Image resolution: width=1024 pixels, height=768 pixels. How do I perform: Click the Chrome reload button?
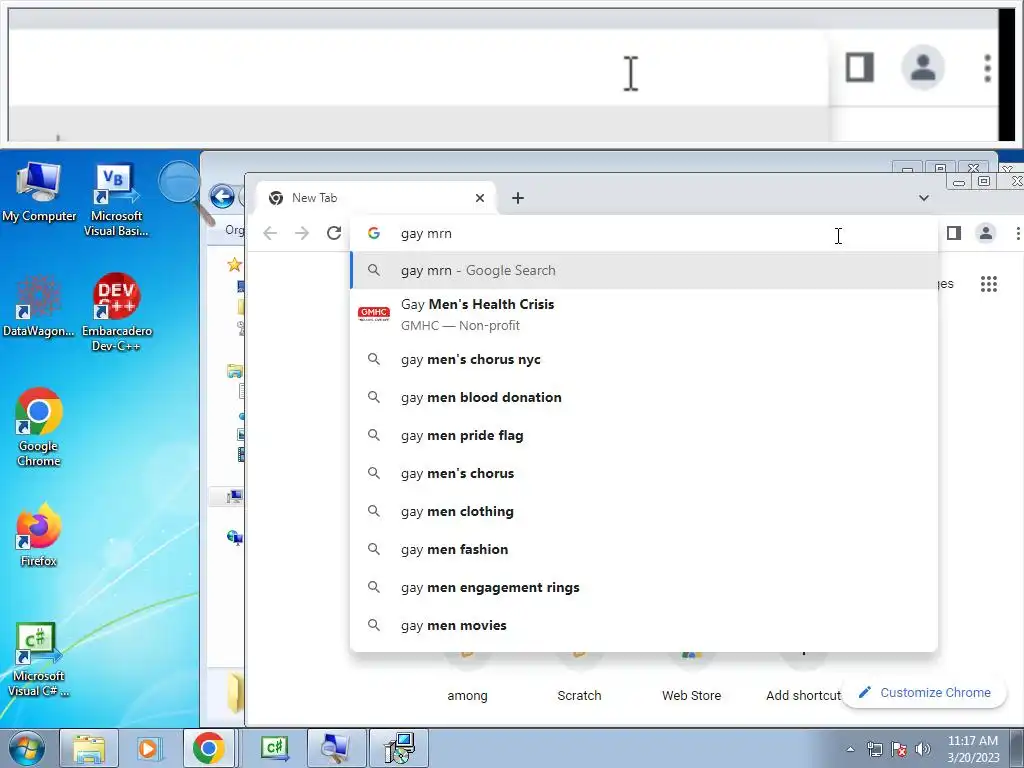click(x=334, y=233)
